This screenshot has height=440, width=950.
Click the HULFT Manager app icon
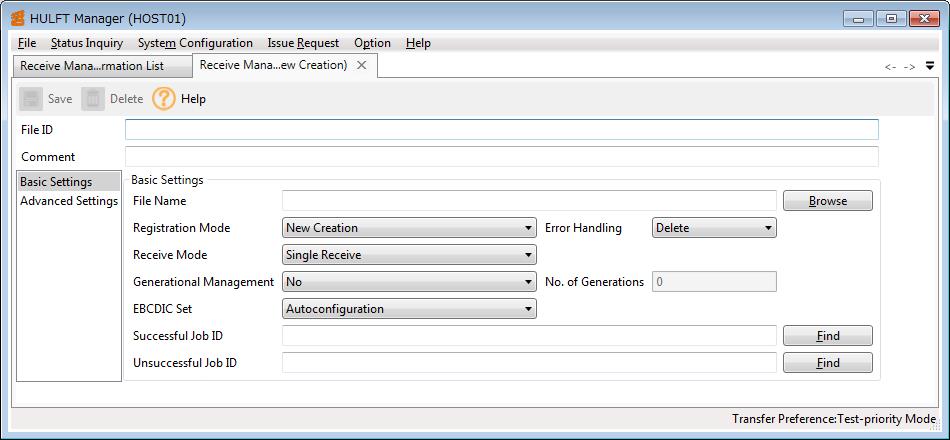click(x=18, y=19)
